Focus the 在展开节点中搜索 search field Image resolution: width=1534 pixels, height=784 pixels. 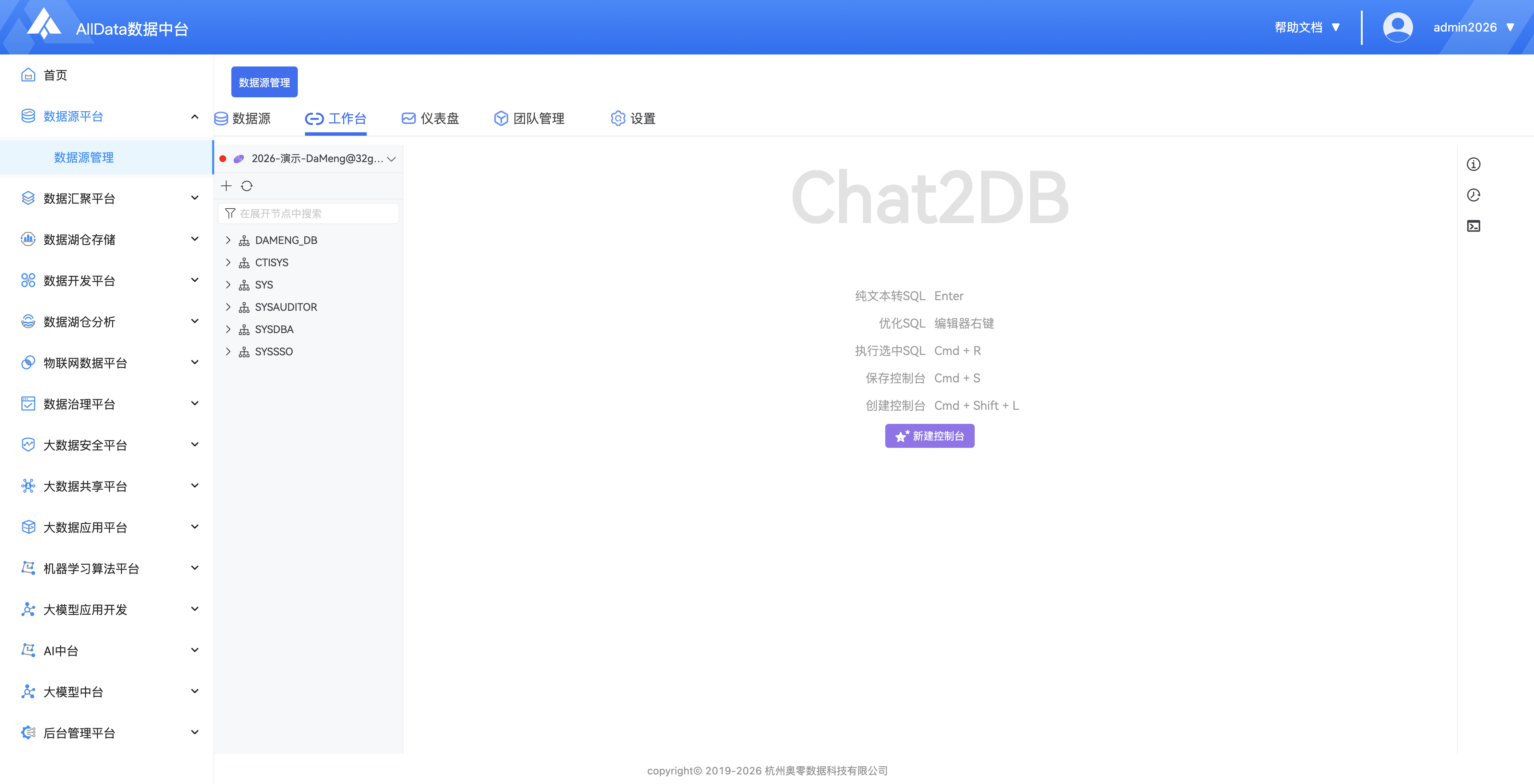point(308,213)
